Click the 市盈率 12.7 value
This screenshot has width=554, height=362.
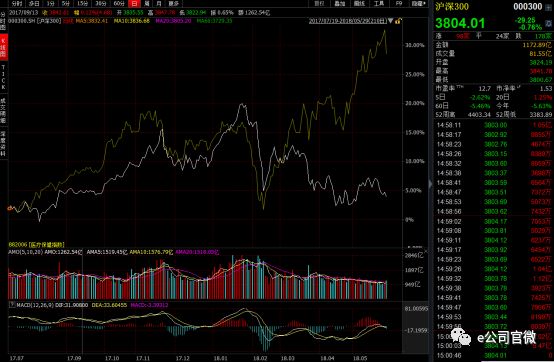pos(484,88)
